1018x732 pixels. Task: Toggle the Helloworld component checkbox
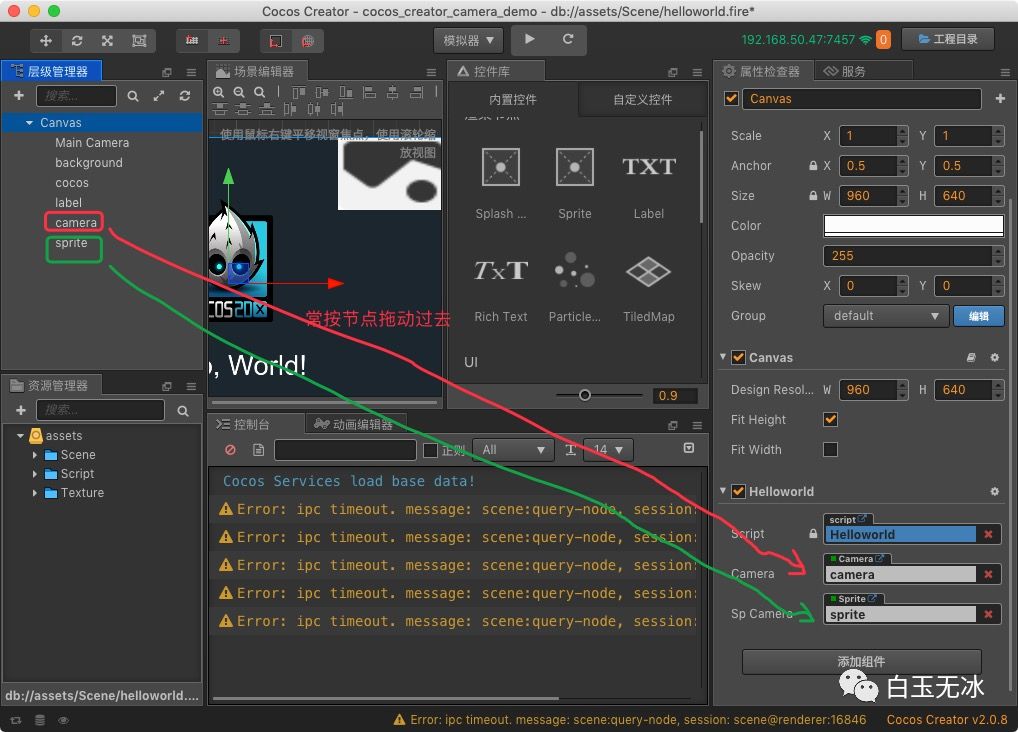click(x=738, y=491)
